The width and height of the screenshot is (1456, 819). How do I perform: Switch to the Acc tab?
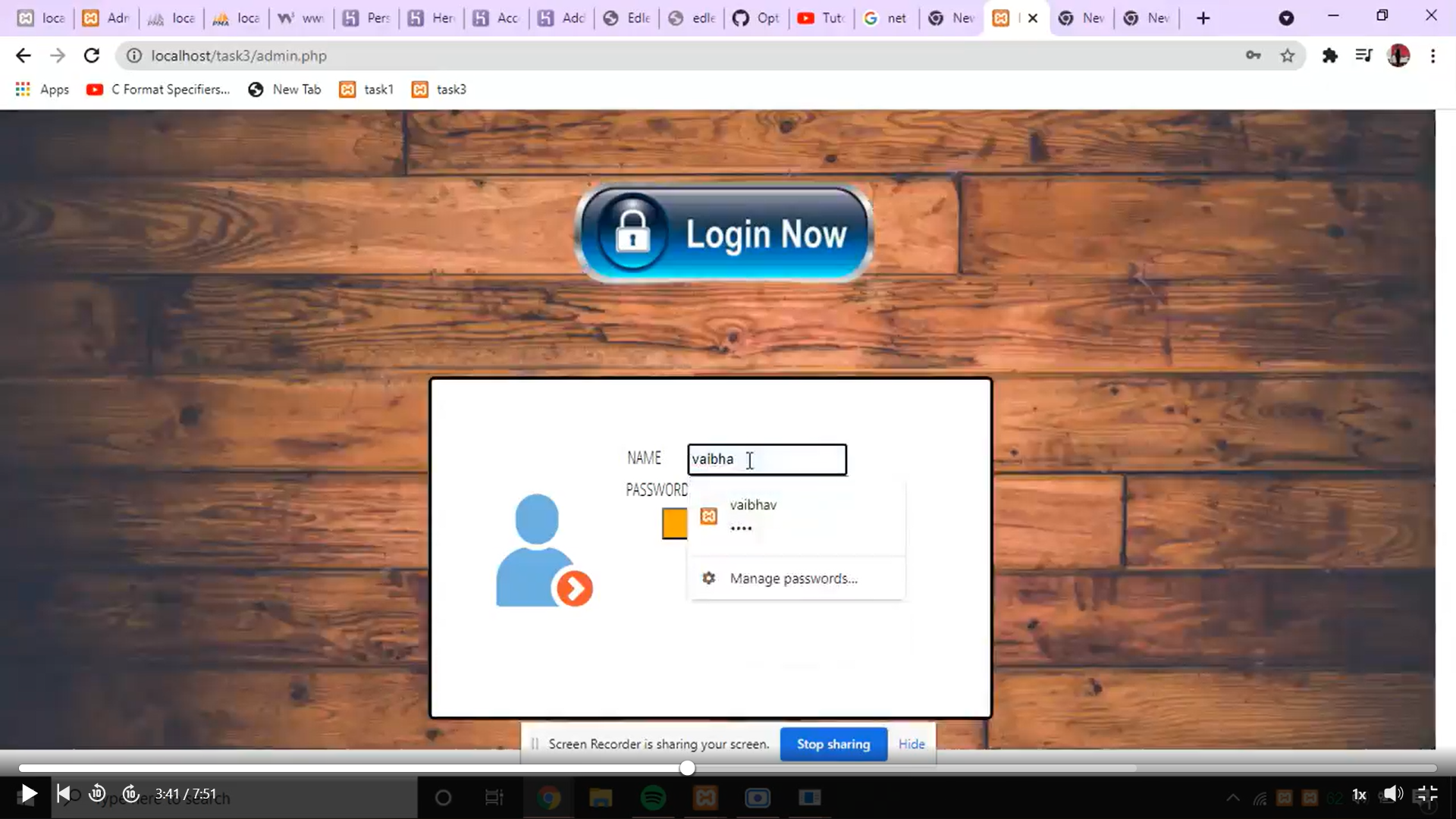point(497,18)
